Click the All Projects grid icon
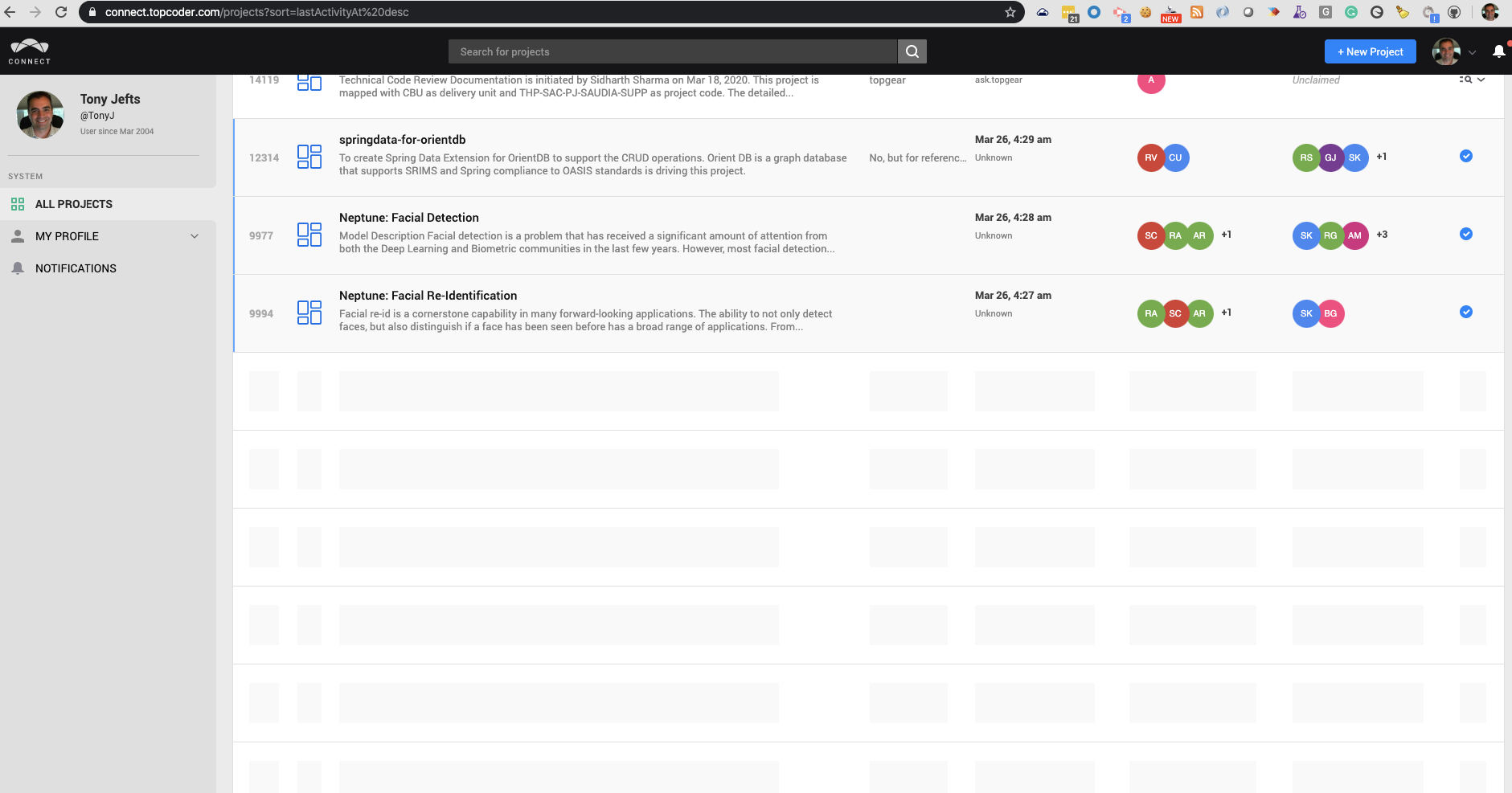 coord(18,204)
